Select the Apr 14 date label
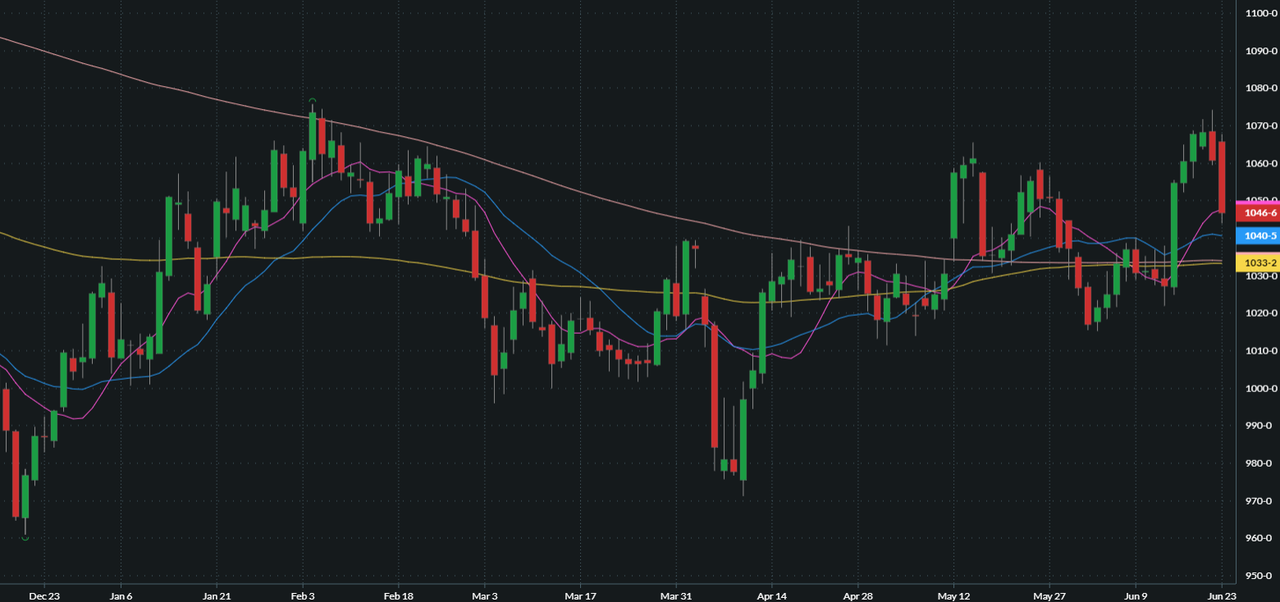The height and width of the screenshot is (602, 1280). coord(772,595)
